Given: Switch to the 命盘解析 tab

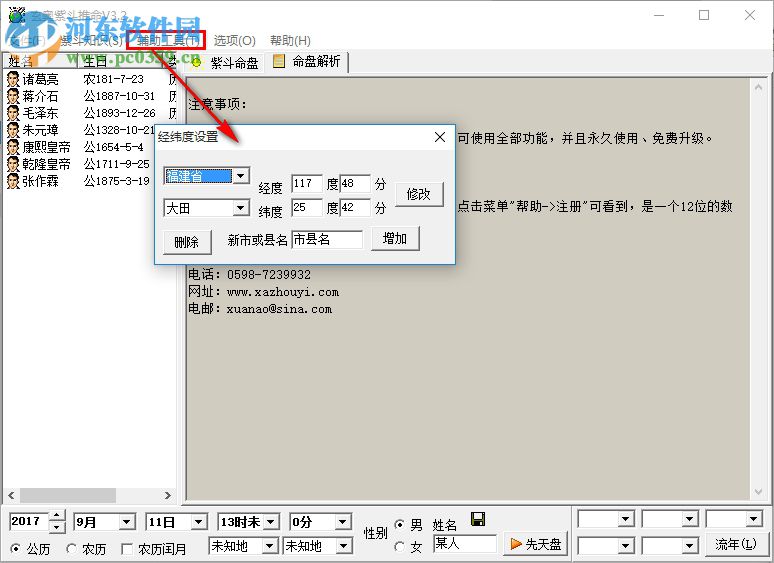Looking at the screenshot, I should click(x=307, y=62).
